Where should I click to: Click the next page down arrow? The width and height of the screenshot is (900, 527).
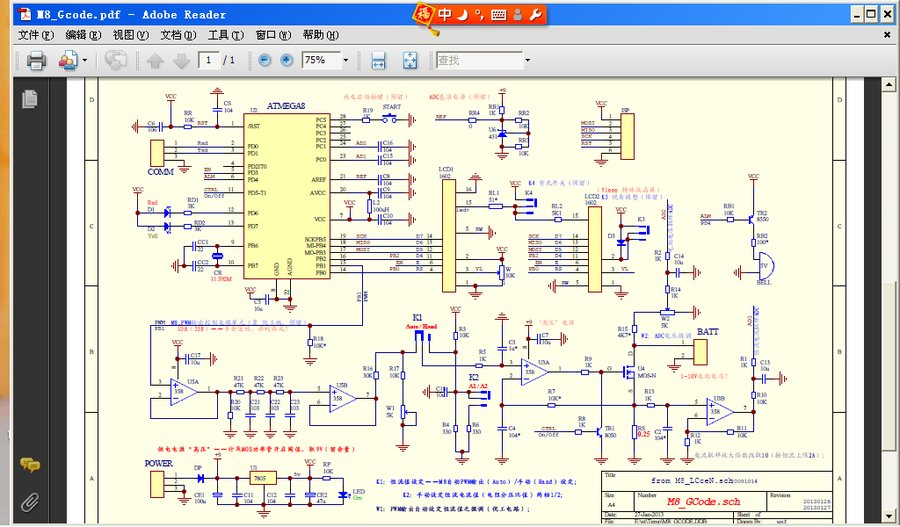click(x=181, y=61)
